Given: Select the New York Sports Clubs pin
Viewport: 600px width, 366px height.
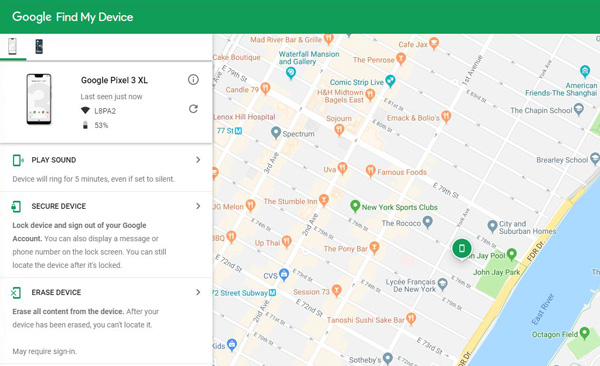Looking at the screenshot, I should tap(355, 206).
